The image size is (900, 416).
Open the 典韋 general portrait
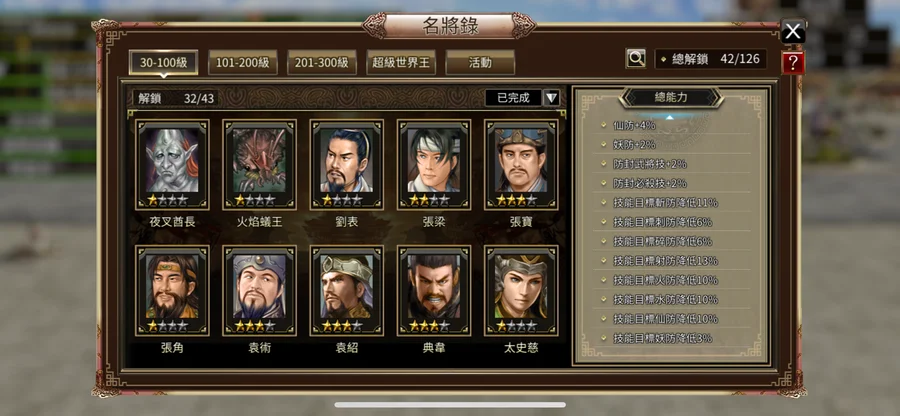click(x=434, y=291)
